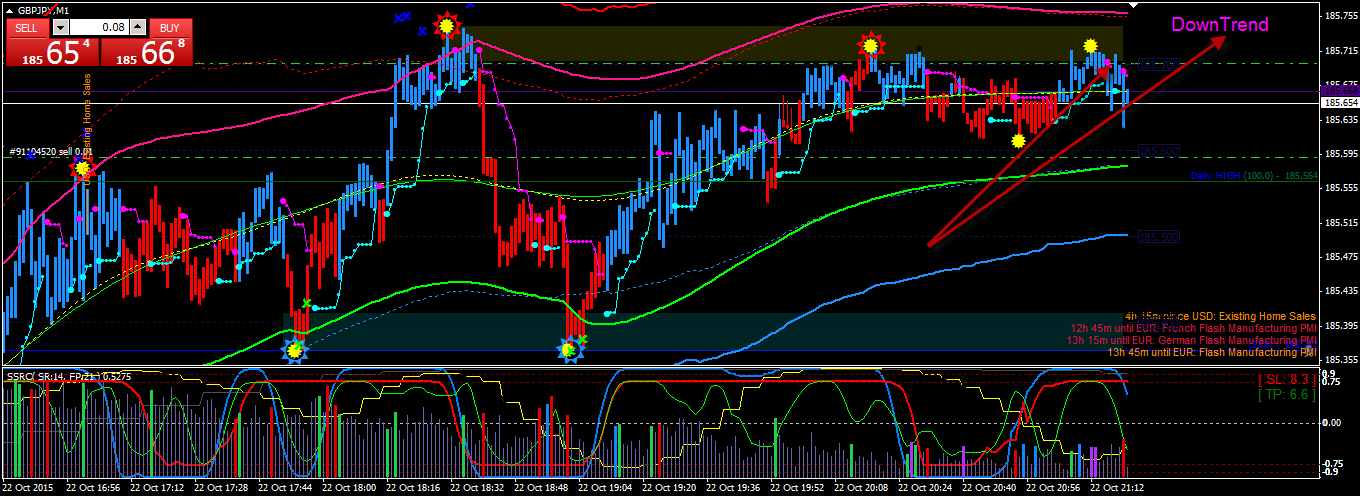This screenshot has width=1360, height=496.
Task: Click the French Flash Manufacturing PMI news line
Action: click(x=1194, y=328)
